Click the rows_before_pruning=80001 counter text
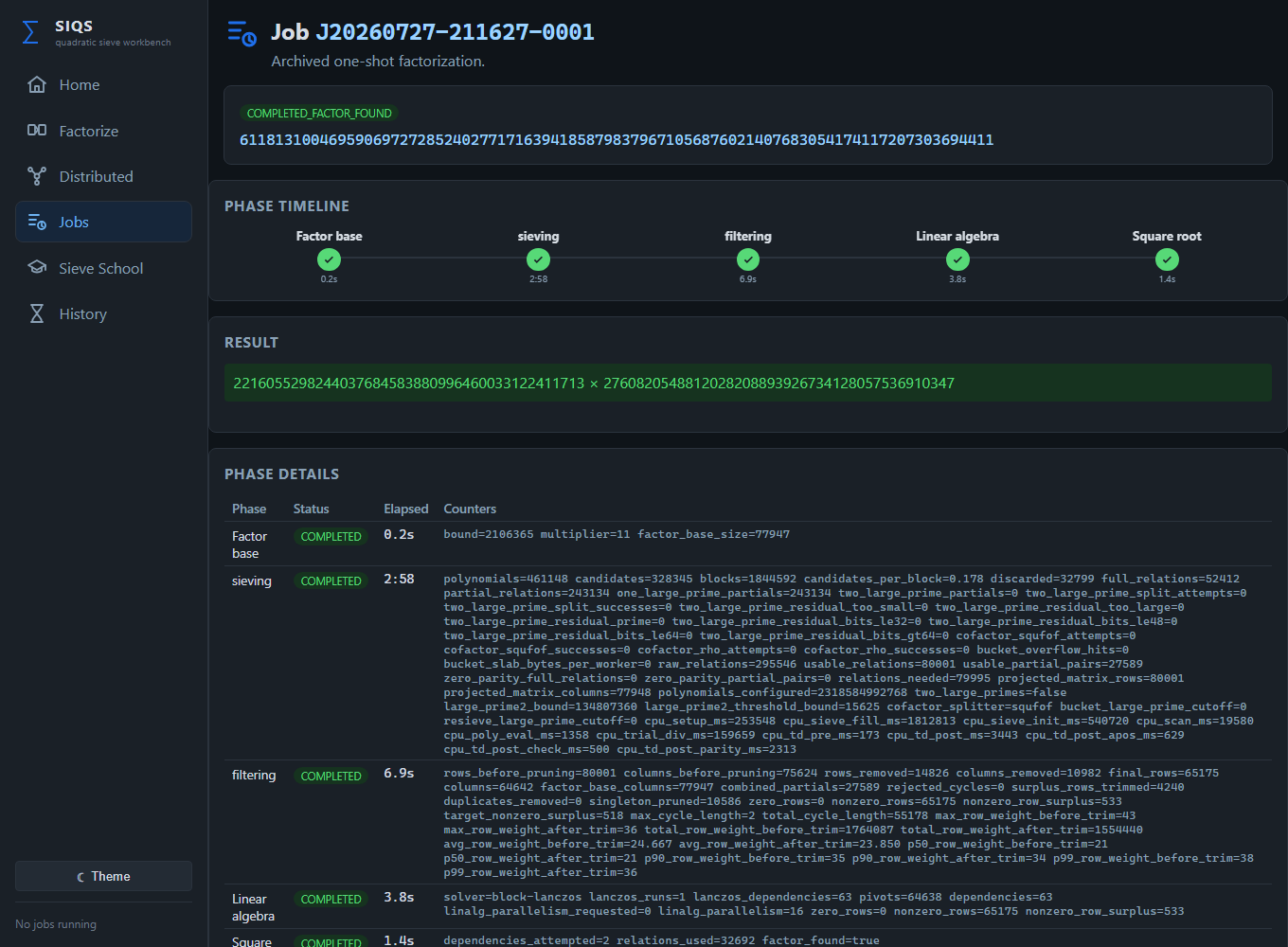 coord(529,774)
